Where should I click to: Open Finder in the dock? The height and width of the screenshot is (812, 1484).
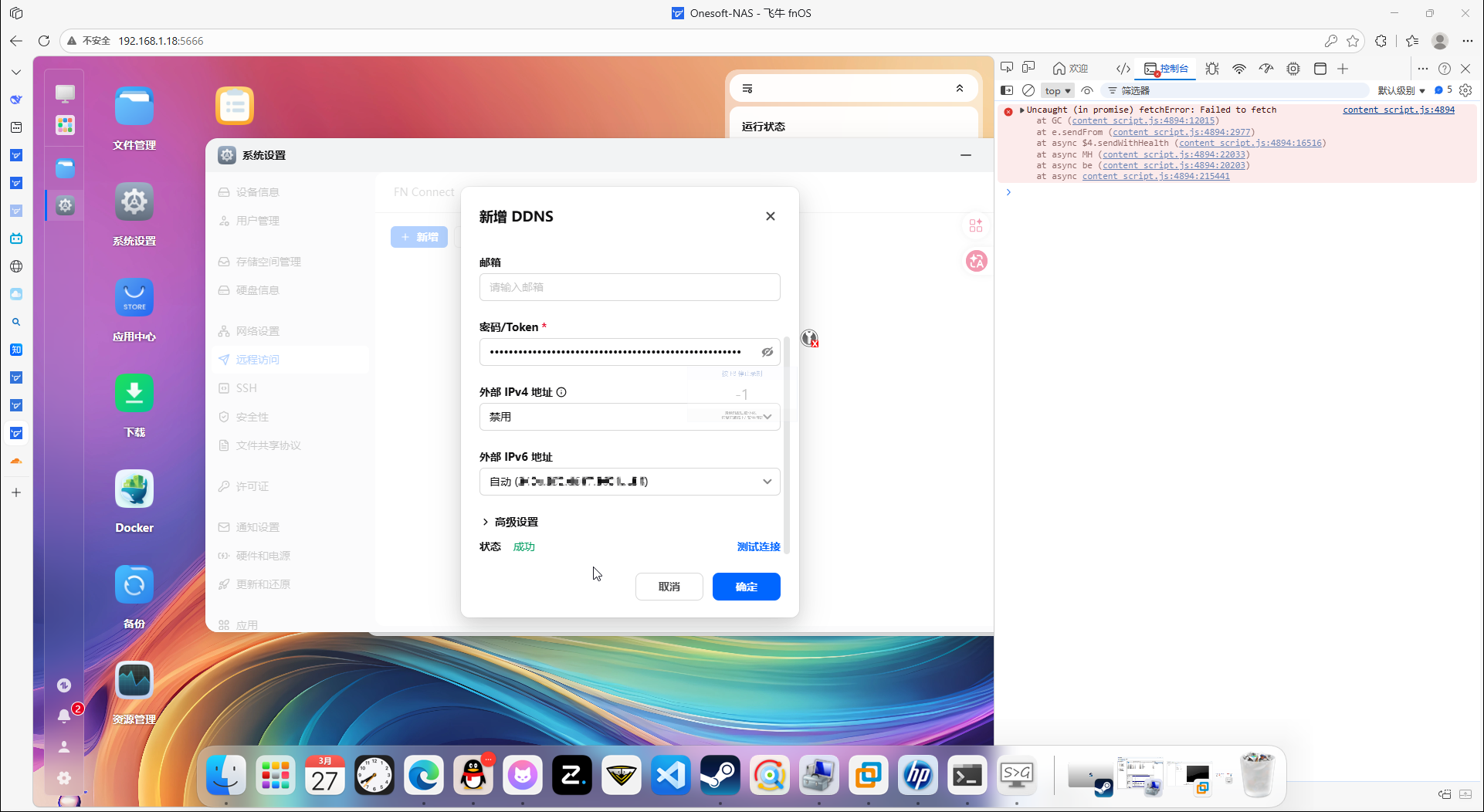tap(226, 775)
